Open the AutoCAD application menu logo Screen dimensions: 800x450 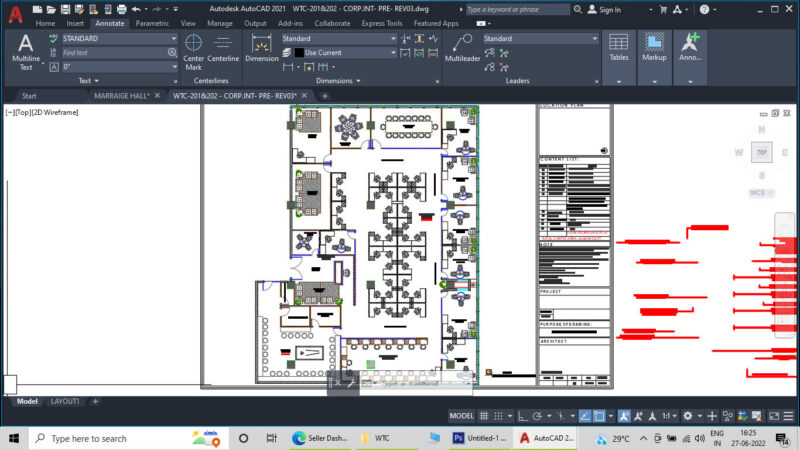tap(15, 15)
